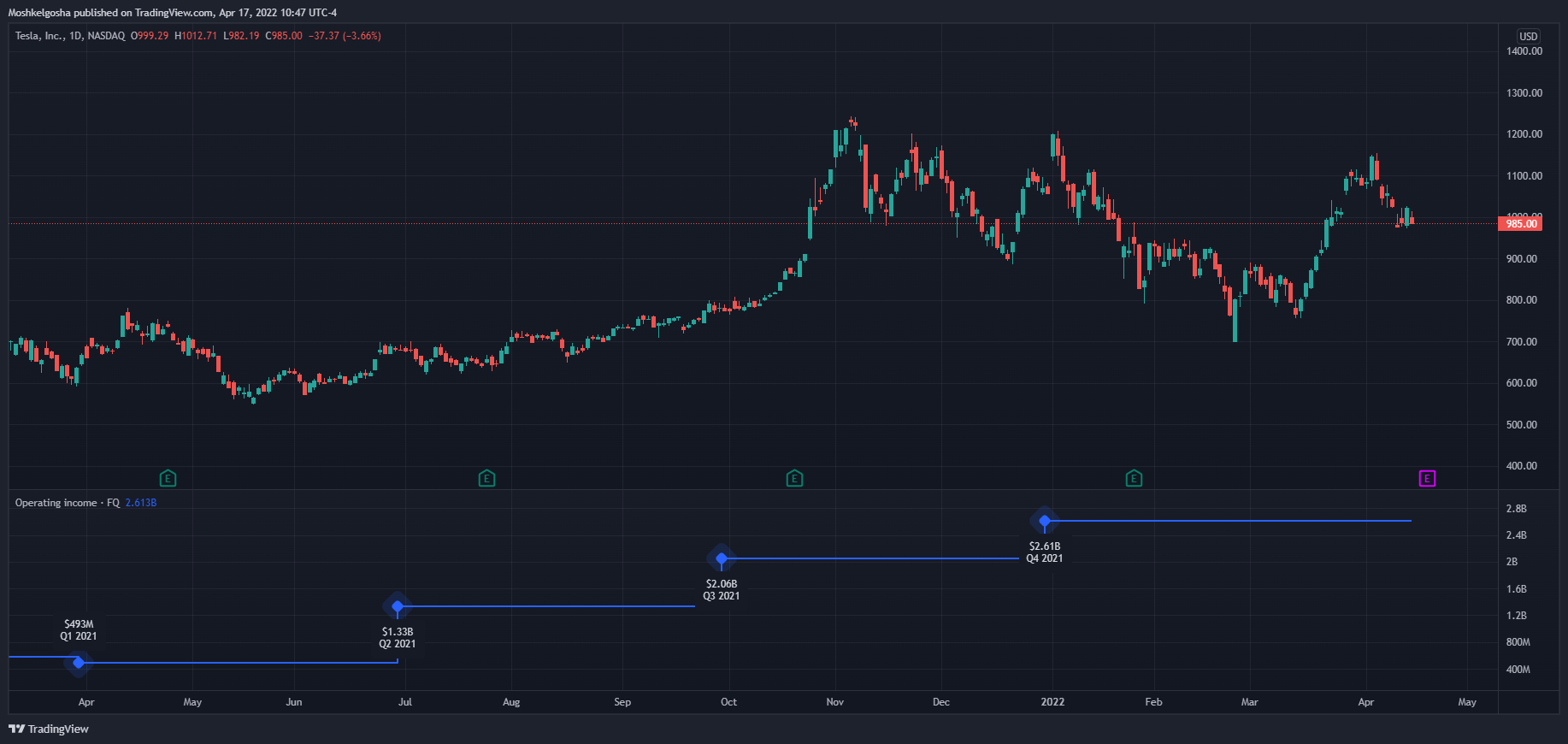
Task: Click the open value O999.29
Action: point(150,36)
